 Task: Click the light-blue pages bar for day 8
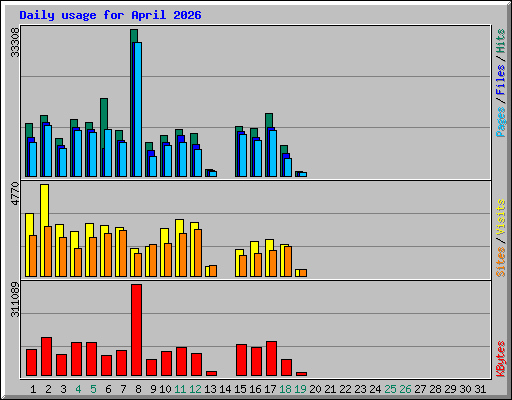pyautogui.click(x=138, y=109)
